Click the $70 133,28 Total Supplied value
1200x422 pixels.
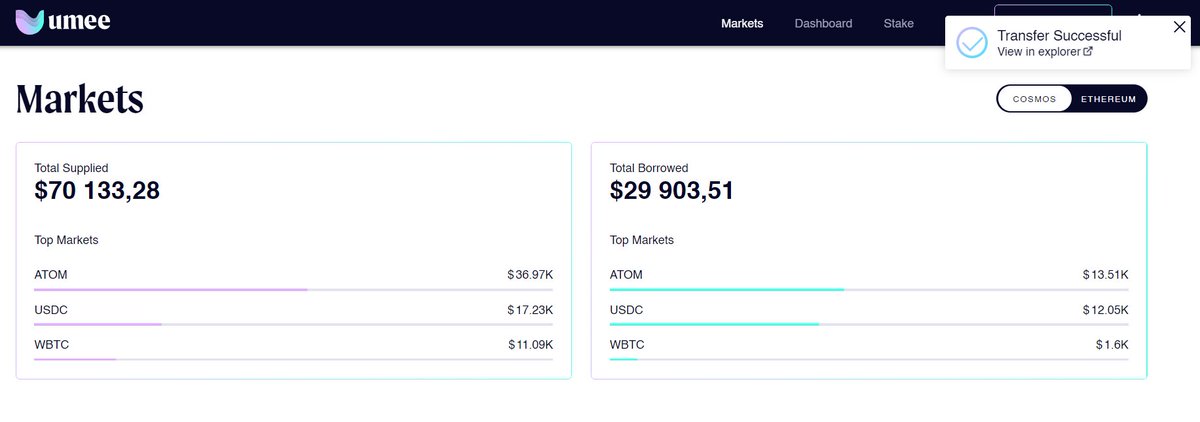97,190
